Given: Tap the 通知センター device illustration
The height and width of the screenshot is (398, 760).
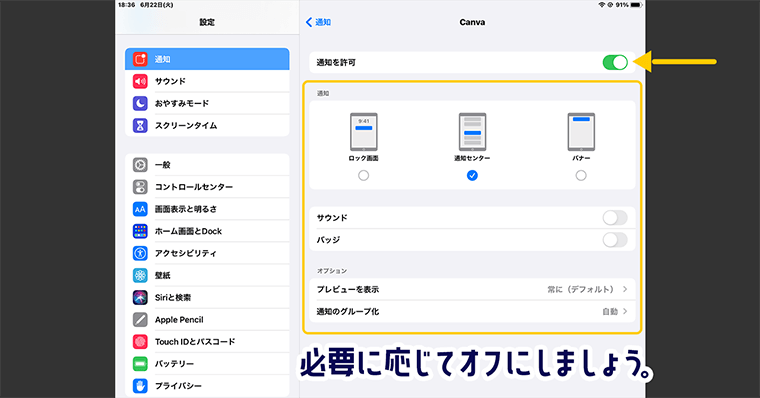Looking at the screenshot, I should [x=472, y=132].
